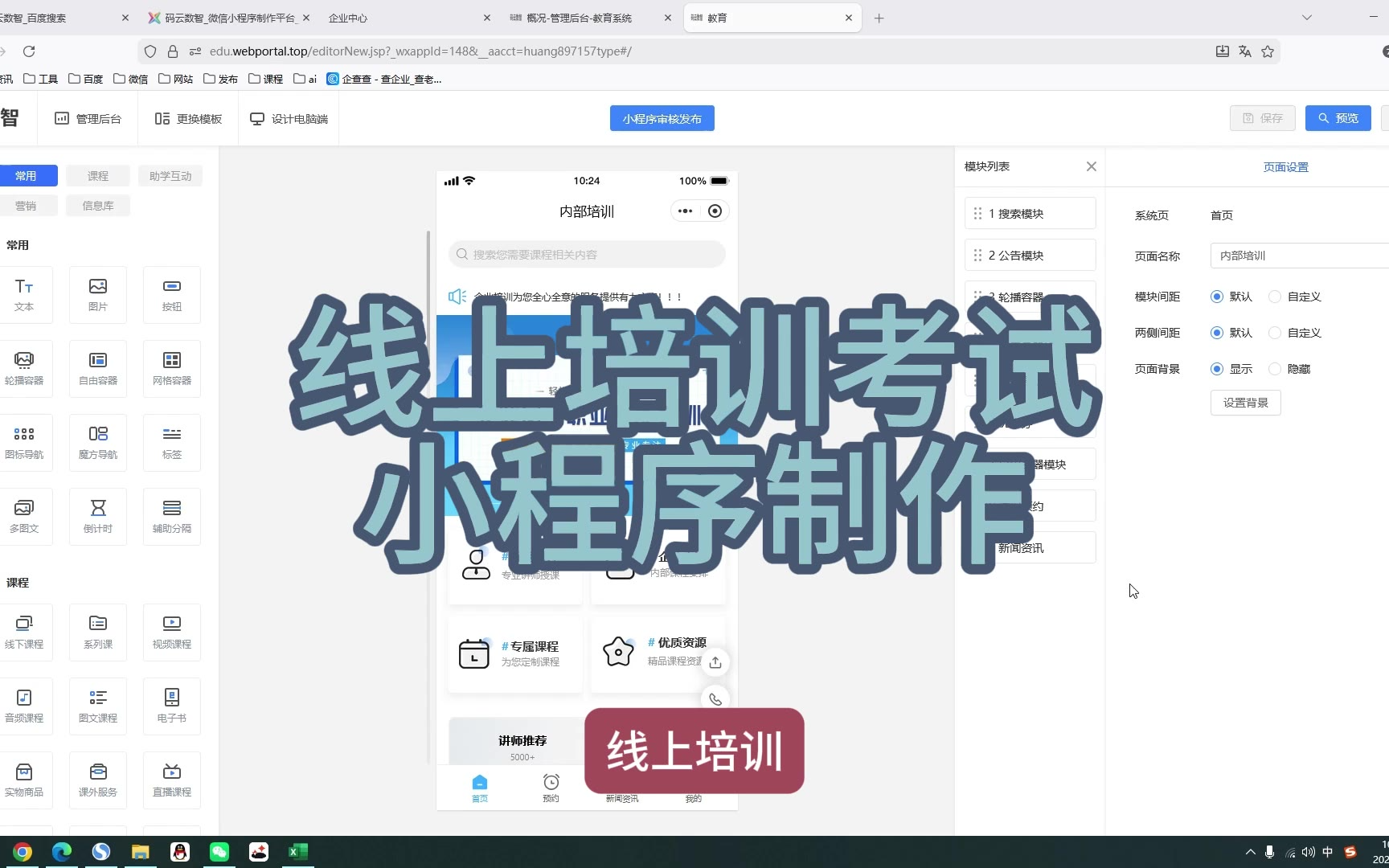Select 隐藏 for 页面背景
This screenshot has height=868, width=1389.
(1275, 369)
